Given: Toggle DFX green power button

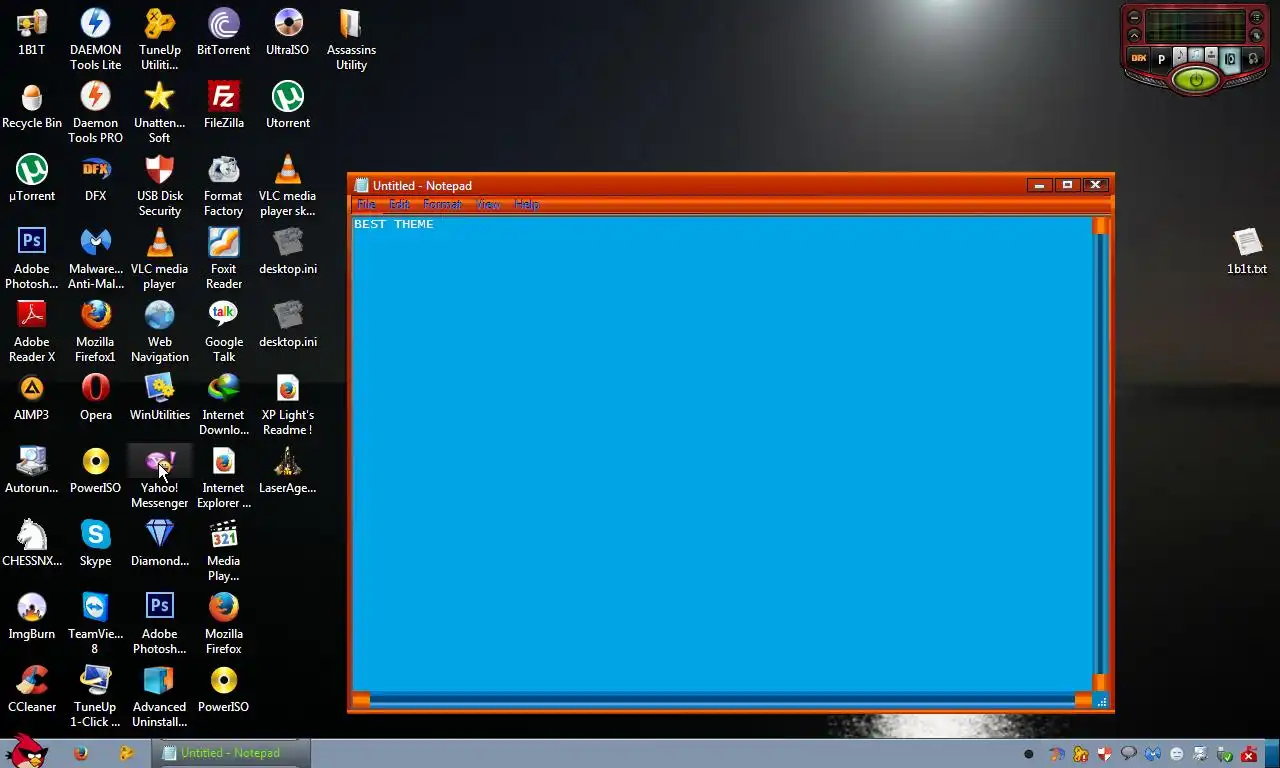Looking at the screenshot, I should (1196, 79).
